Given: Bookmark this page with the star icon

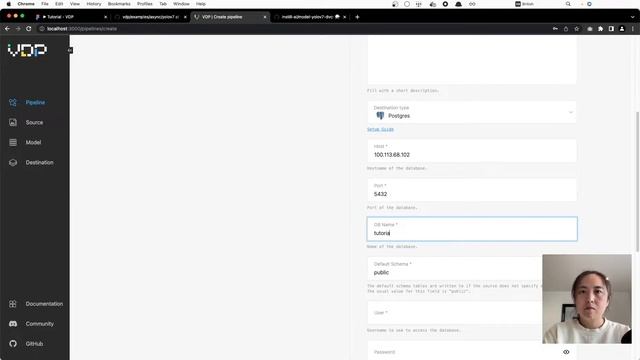Looking at the screenshot, I should pos(577,29).
